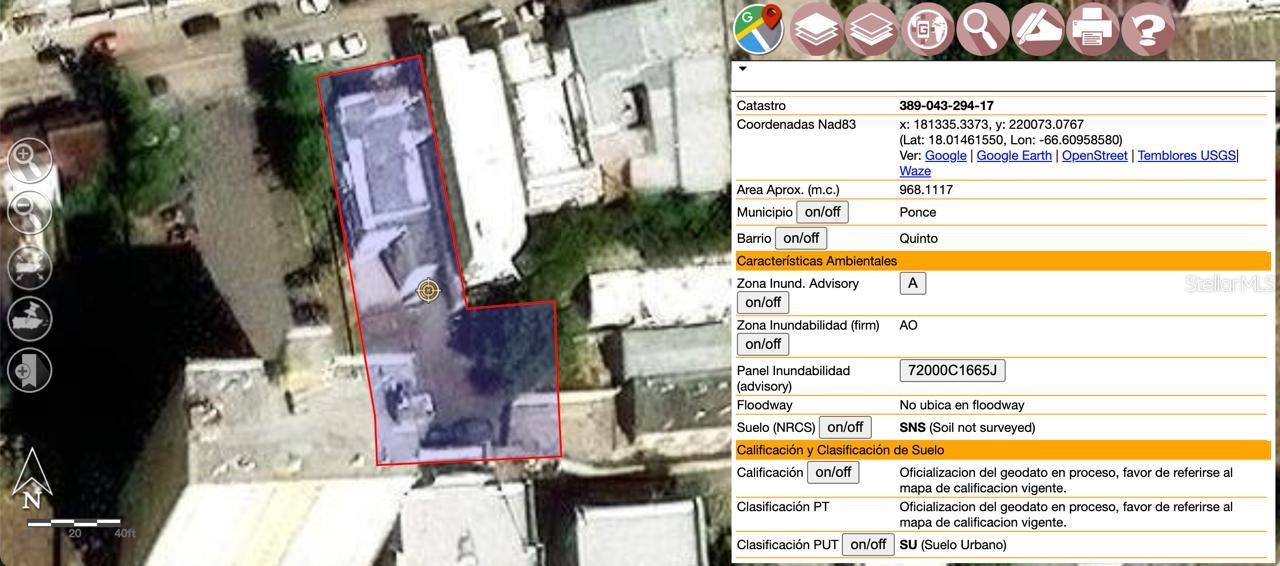Select the pencil drawing tool icon
Screen dimensions: 1280x566
coord(1037,29)
